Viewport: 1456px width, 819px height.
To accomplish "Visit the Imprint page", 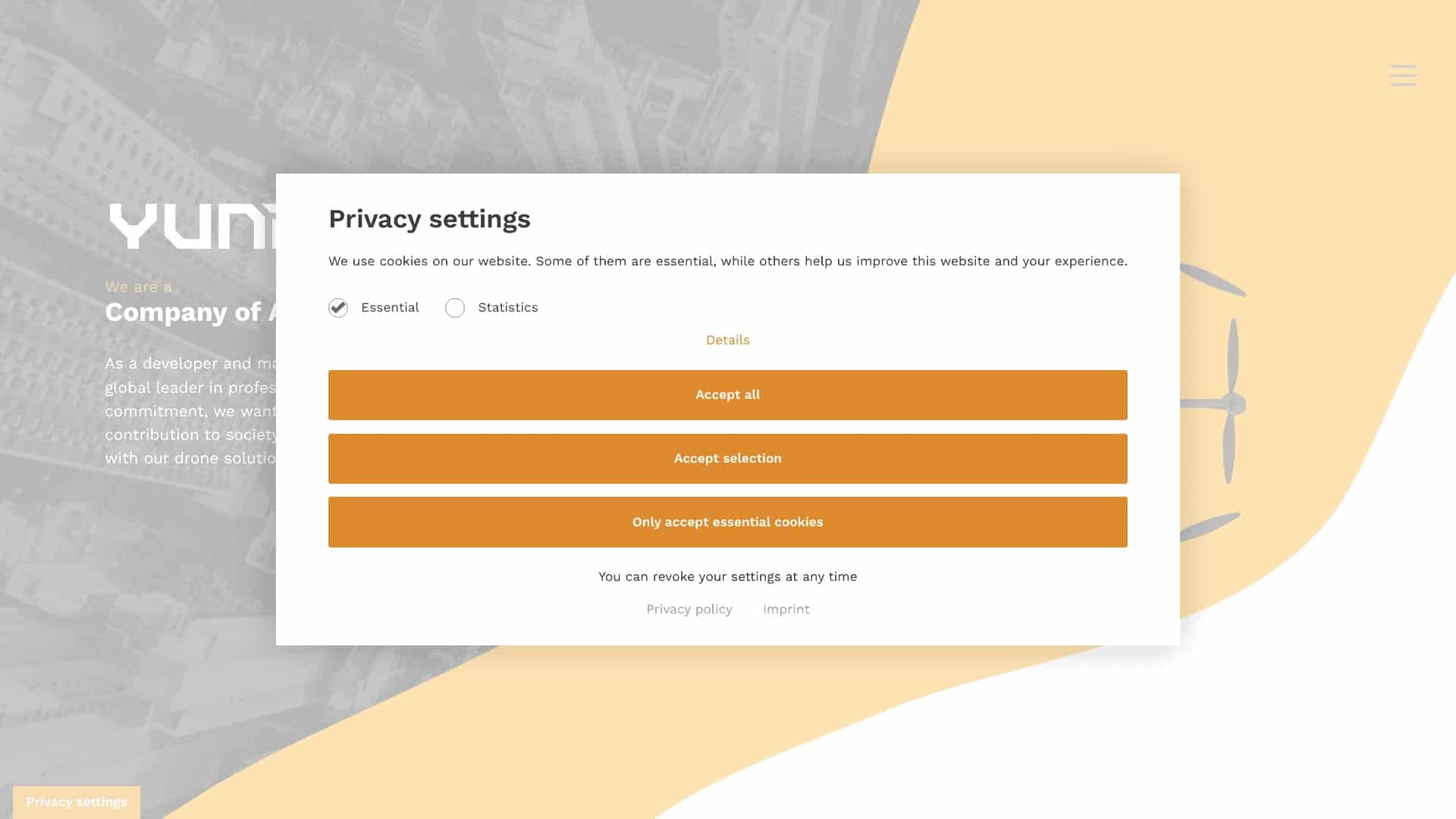I will click(786, 609).
